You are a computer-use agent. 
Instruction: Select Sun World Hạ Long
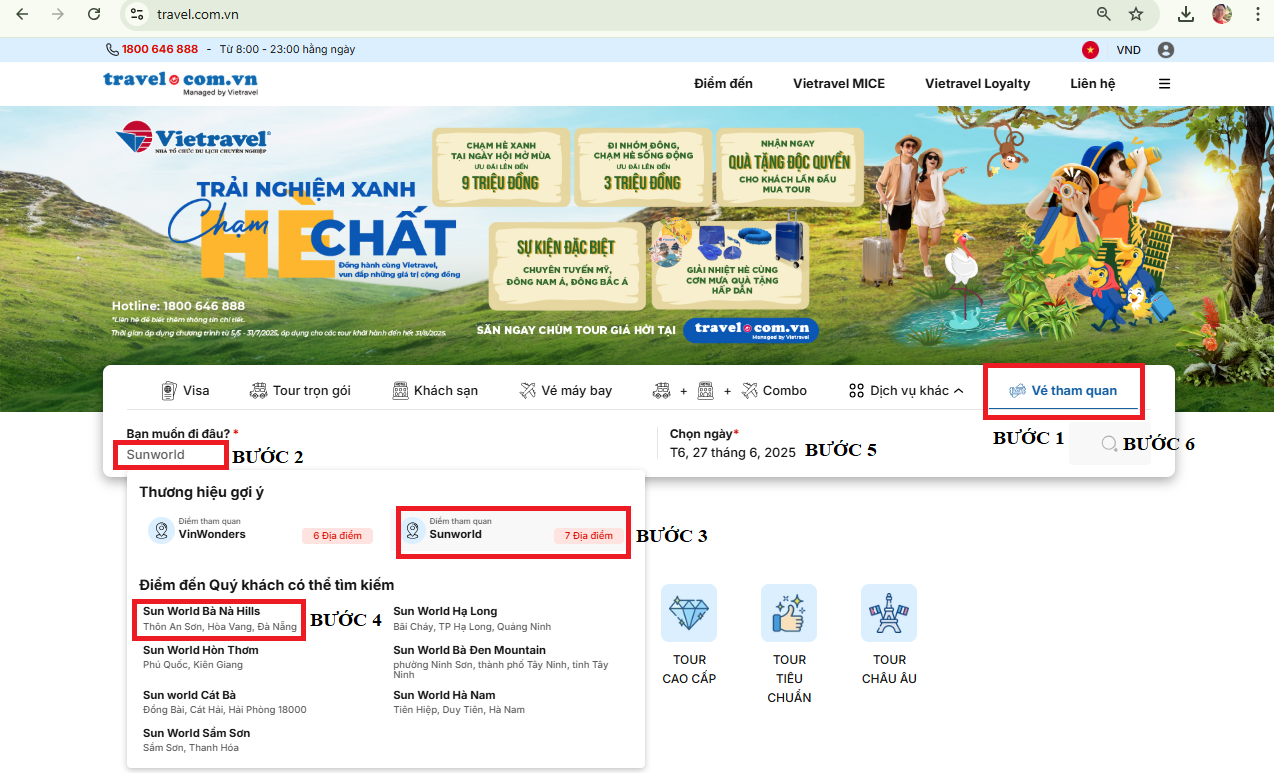point(472,618)
